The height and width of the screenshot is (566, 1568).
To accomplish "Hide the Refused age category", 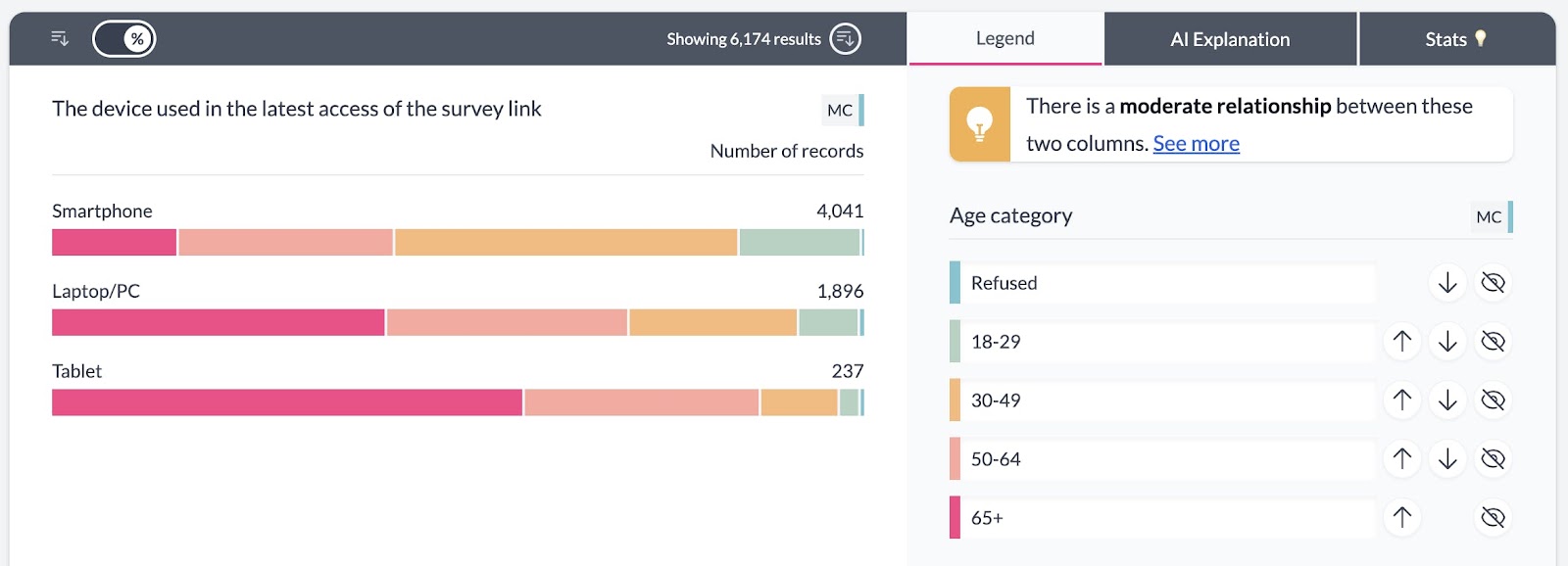I will [1493, 283].
